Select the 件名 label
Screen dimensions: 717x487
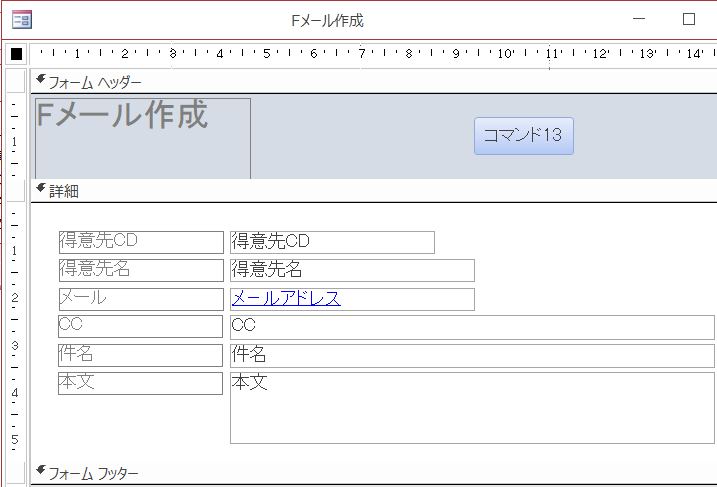tap(140, 355)
